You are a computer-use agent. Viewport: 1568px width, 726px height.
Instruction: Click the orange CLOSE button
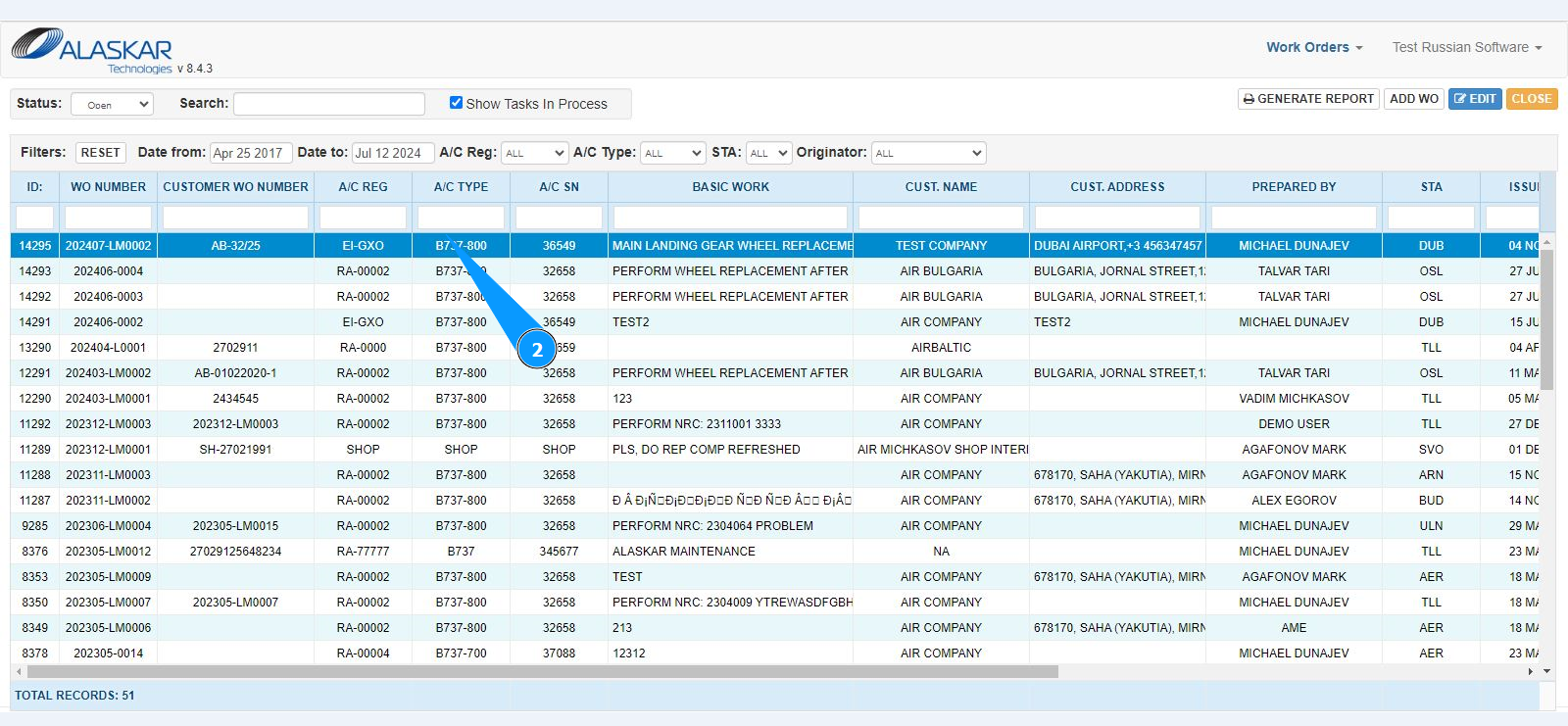coord(1531,99)
